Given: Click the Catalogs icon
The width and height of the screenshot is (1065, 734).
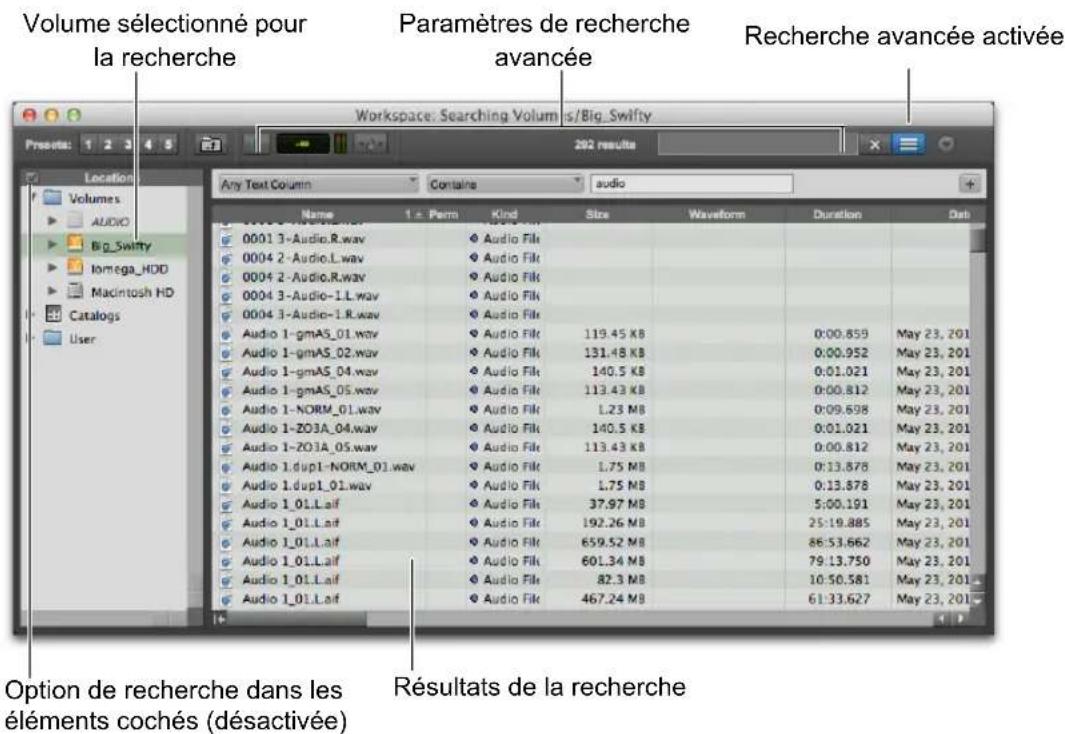Looking at the screenshot, I should 53,314.
